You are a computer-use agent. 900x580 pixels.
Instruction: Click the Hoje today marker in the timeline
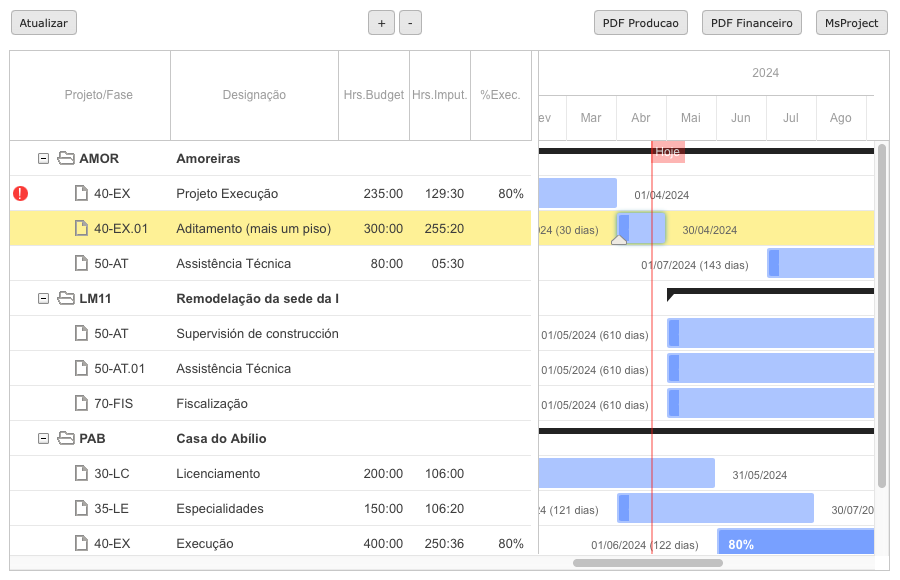(668, 152)
